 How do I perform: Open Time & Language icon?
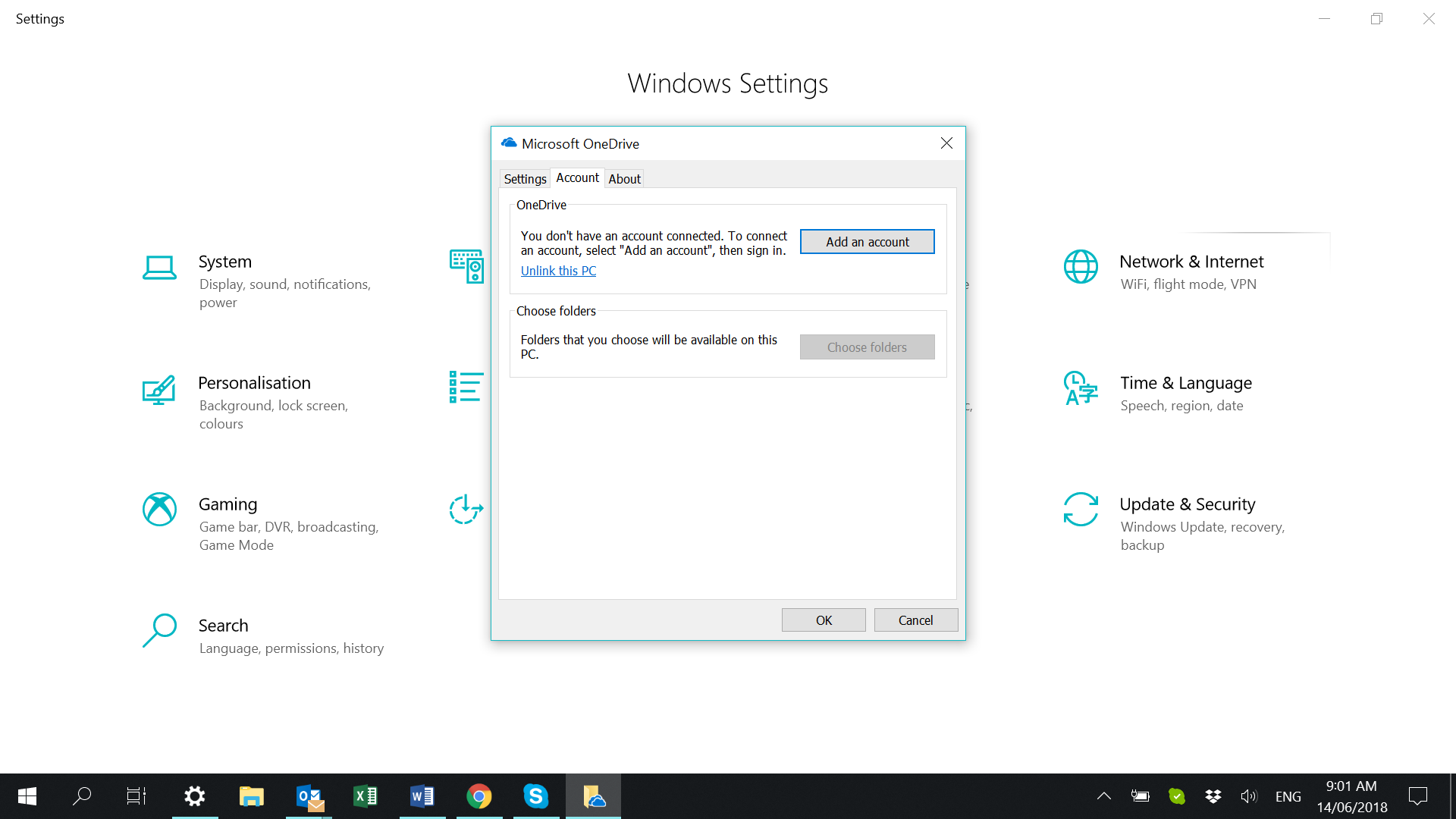point(1081,388)
